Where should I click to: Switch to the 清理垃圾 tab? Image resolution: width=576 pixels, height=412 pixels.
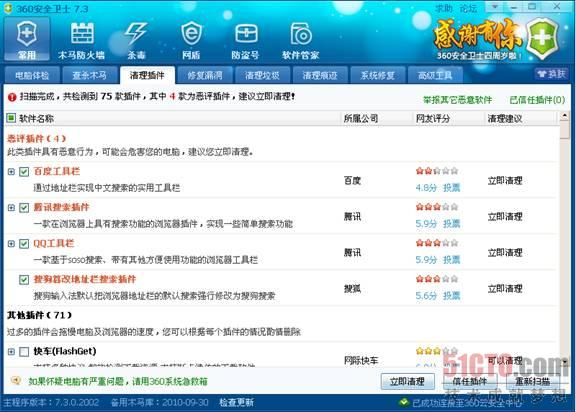[262, 75]
